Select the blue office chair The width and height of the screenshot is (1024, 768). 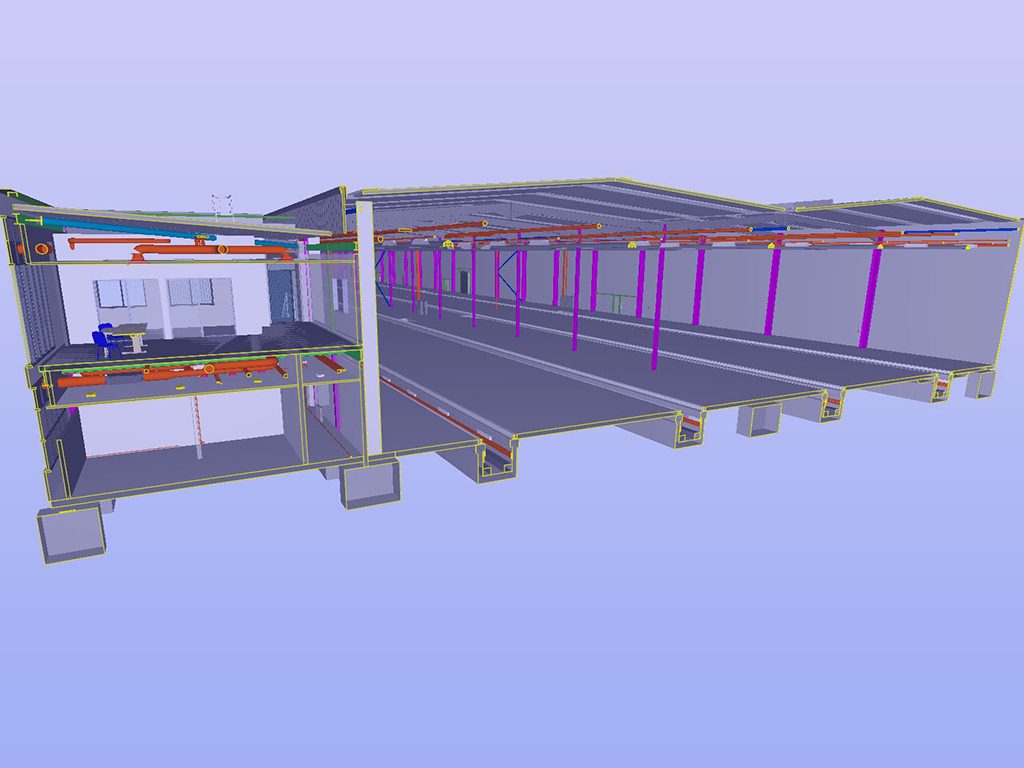[x=101, y=340]
